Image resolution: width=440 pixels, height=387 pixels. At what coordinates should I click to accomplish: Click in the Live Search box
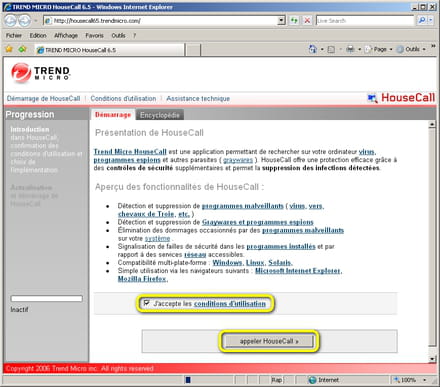pos(365,21)
